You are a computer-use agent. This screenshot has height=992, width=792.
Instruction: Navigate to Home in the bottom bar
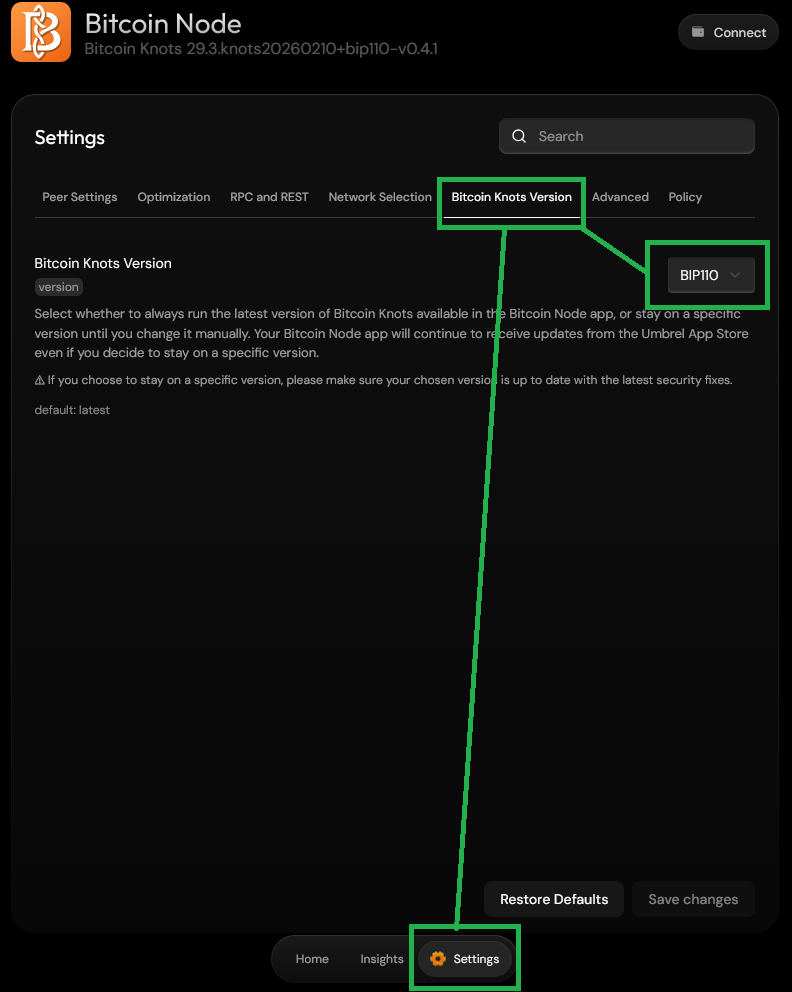pyautogui.click(x=312, y=958)
